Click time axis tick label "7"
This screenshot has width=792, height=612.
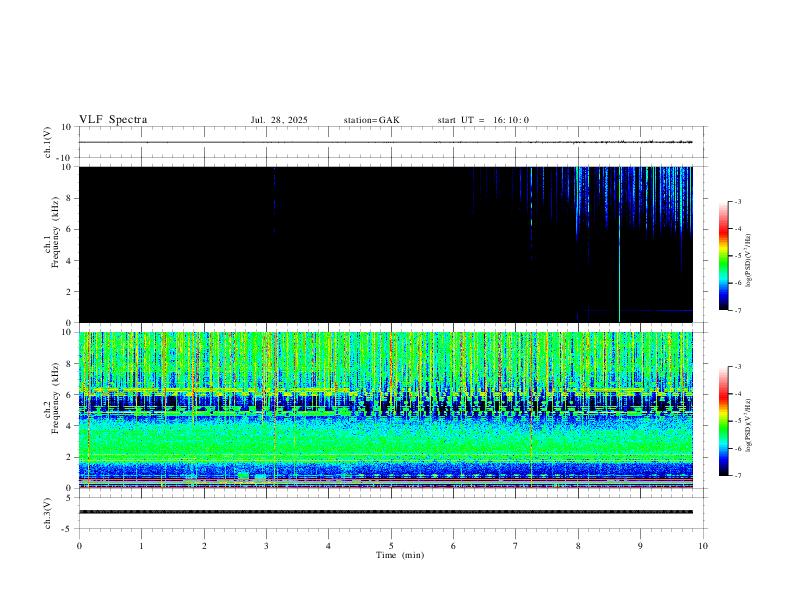click(516, 546)
